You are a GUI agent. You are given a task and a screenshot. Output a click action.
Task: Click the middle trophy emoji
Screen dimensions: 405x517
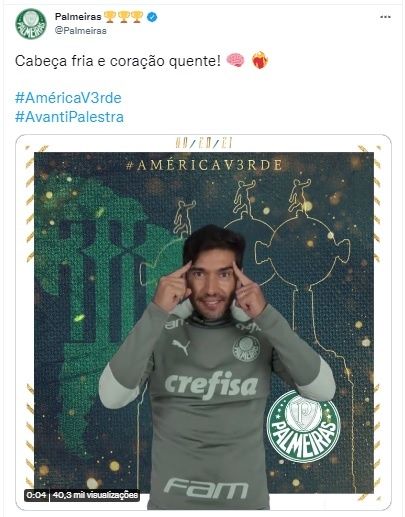(123, 17)
